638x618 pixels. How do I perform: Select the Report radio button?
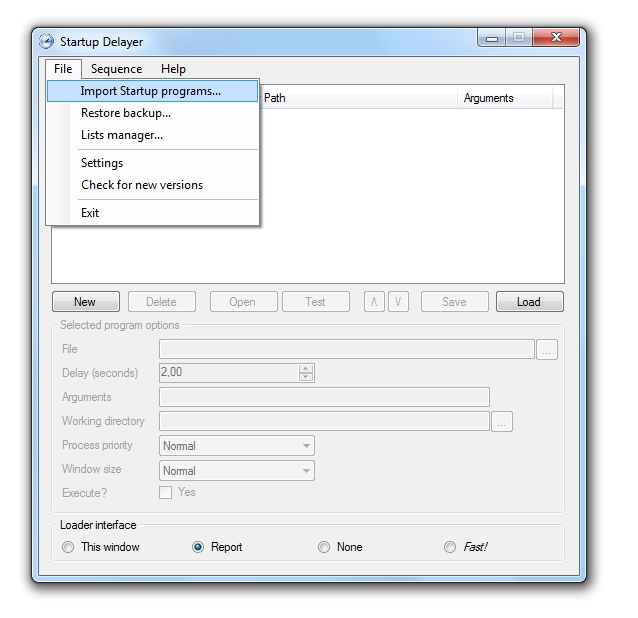pos(198,547)
